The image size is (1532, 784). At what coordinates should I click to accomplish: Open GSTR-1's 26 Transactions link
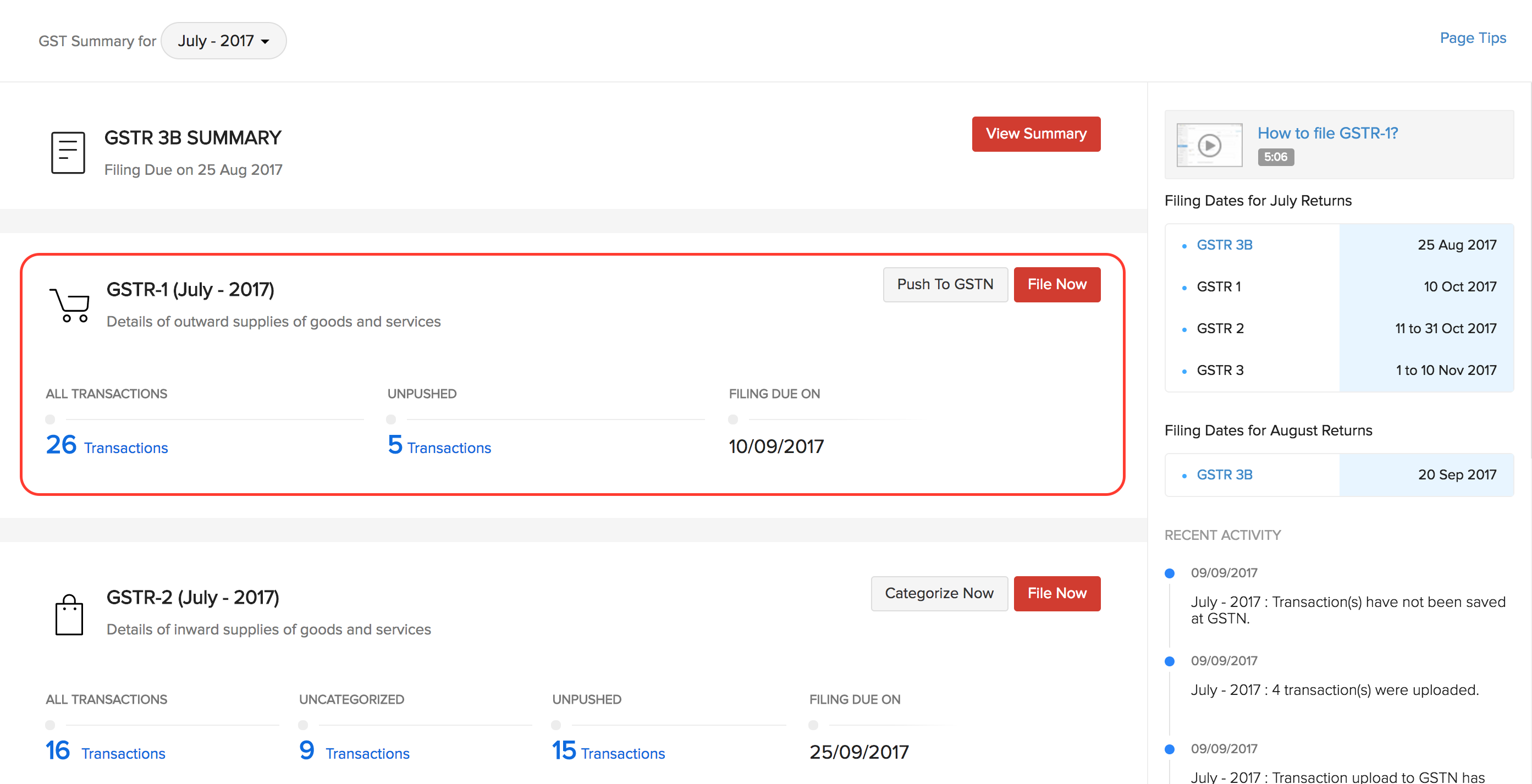107,446
